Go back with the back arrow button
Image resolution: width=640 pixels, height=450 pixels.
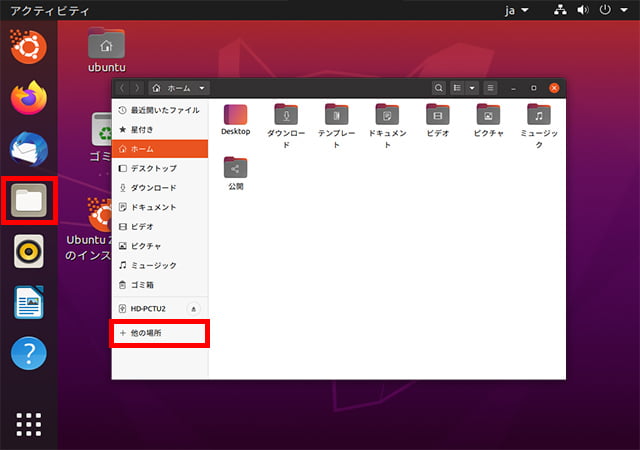(x=123, y=88)
